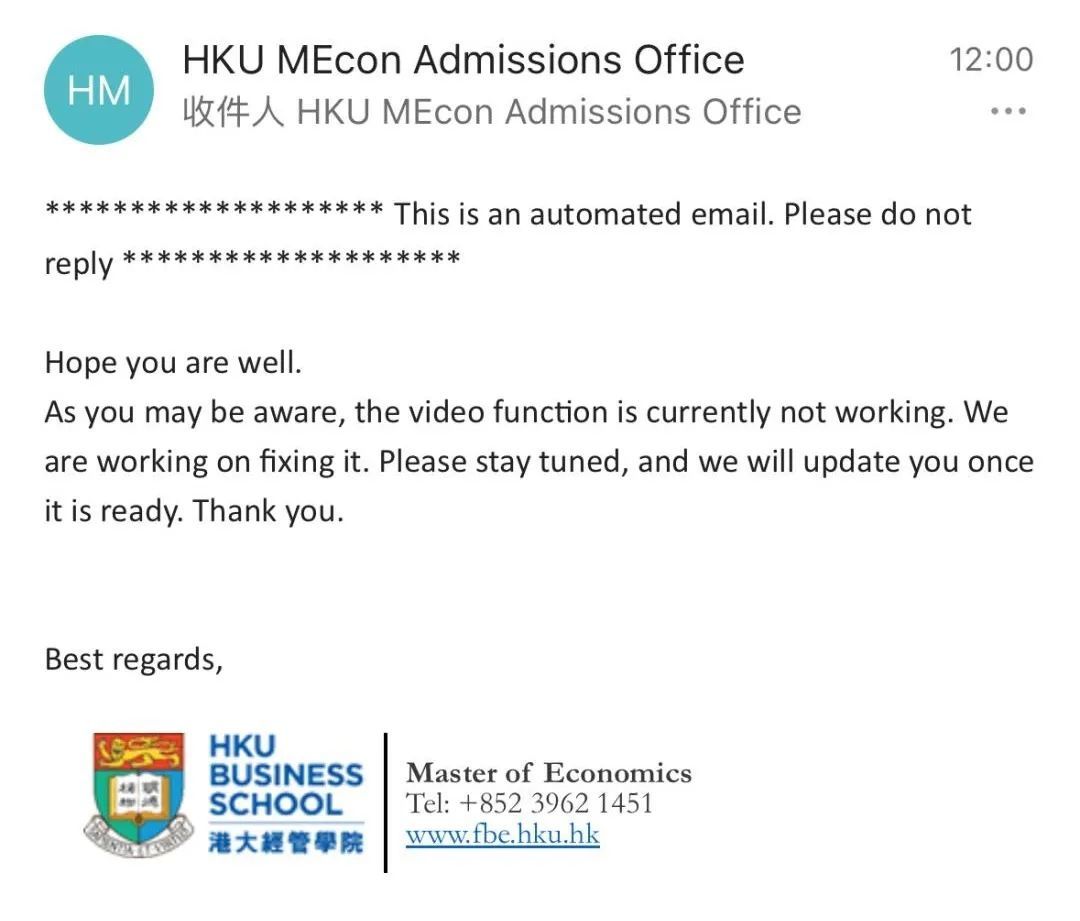Open the www.fbe.hku.hk link
Image resolution: width=1080 pixels, height=921 pixels.
click(x=503, y=834)
